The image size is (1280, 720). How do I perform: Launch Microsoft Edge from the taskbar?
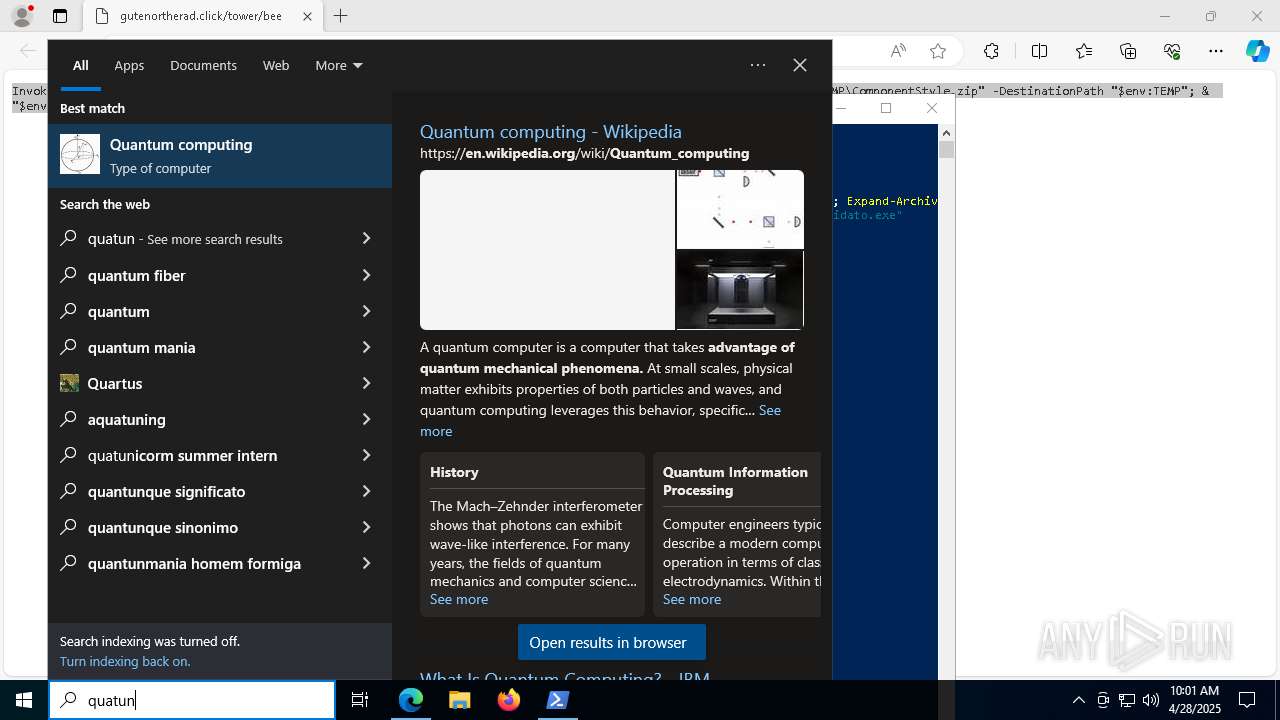(x=411, y=700)
